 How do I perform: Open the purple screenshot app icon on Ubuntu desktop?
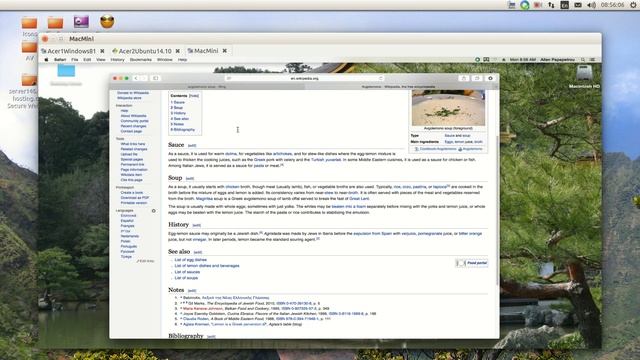click(81, 22)
